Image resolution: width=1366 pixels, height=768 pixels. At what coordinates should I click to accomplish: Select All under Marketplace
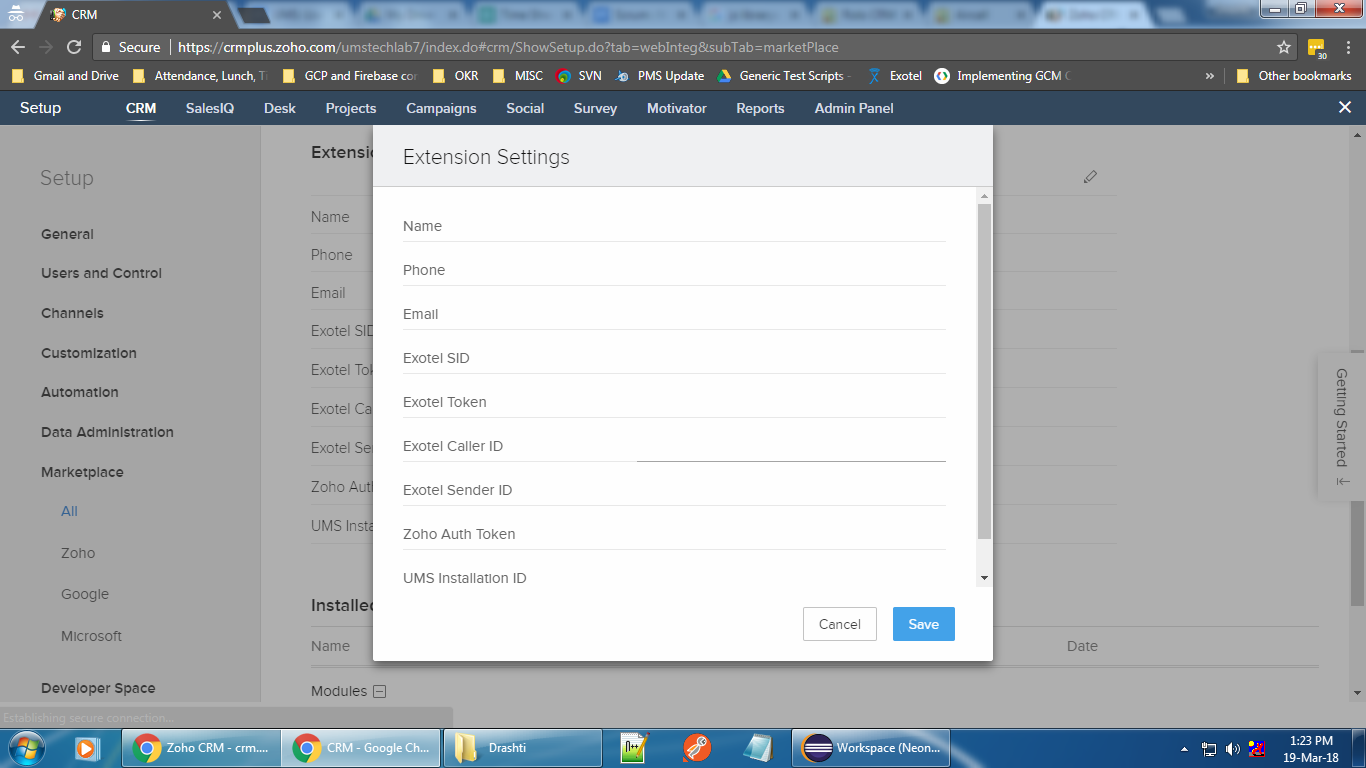click(69, 511)
